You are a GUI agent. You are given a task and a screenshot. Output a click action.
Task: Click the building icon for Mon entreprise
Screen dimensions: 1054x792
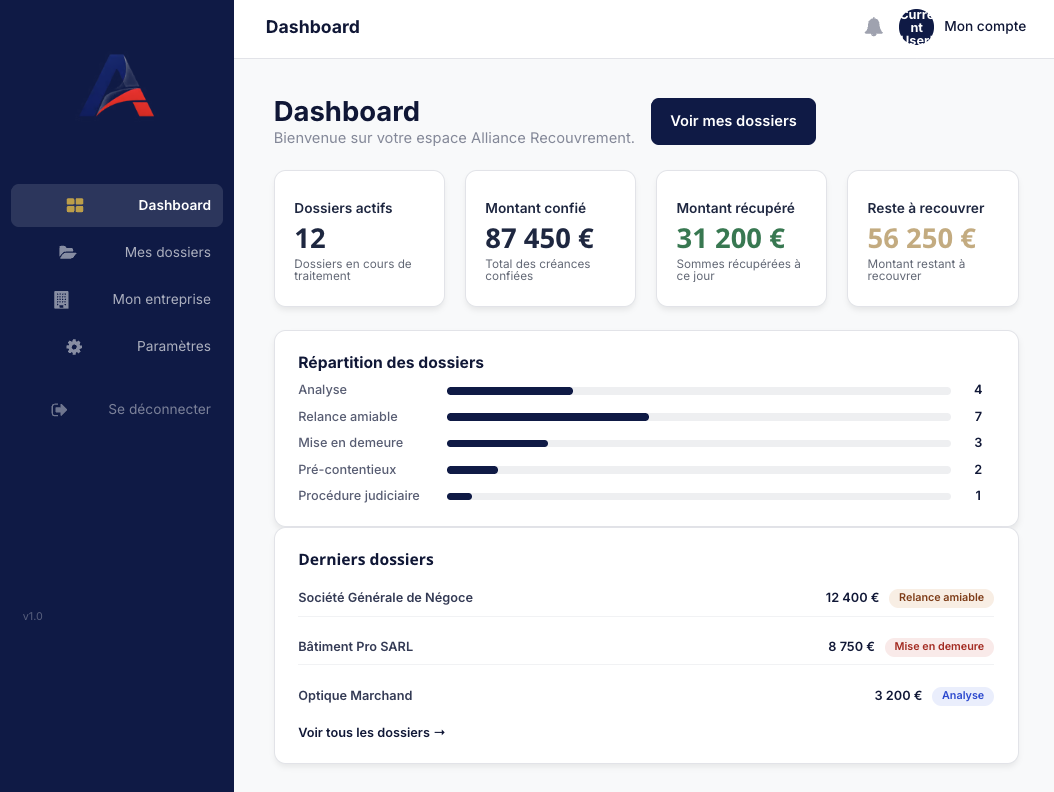pos(61,299)
